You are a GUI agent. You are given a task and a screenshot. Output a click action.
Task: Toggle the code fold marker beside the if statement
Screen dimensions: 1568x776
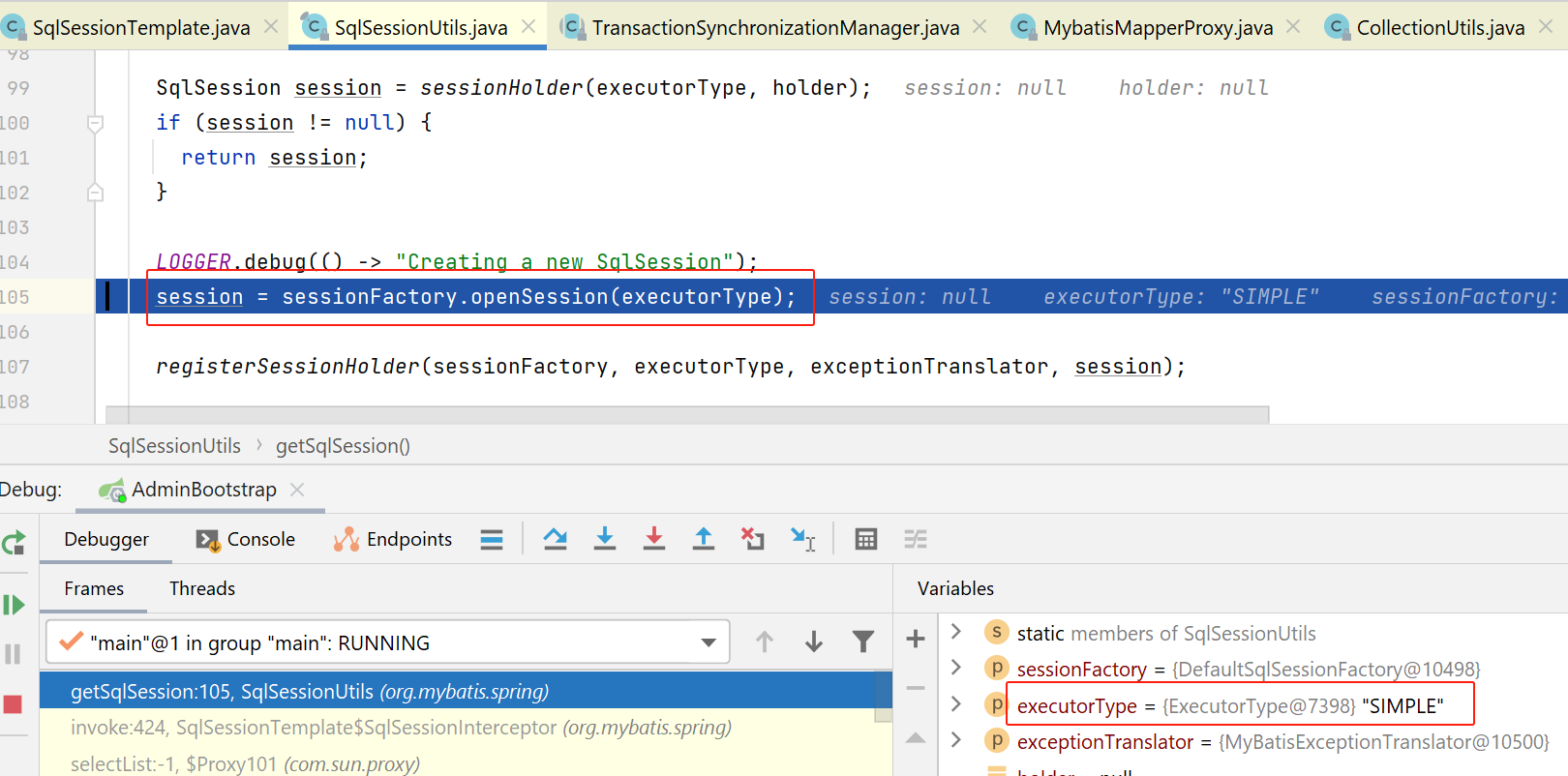(x=95, y=123)
